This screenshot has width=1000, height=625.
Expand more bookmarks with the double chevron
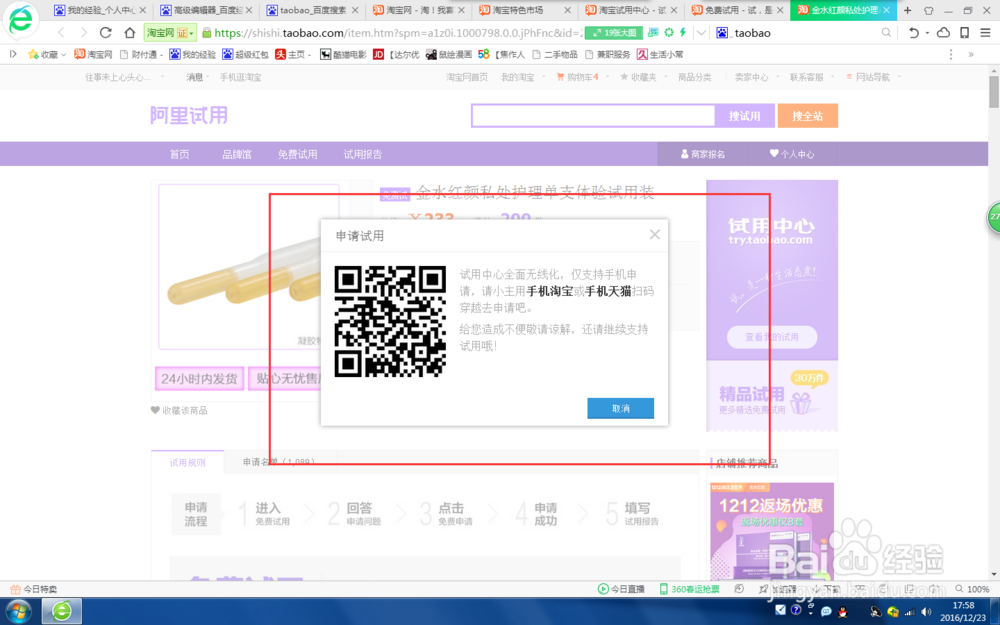[971, 54]
